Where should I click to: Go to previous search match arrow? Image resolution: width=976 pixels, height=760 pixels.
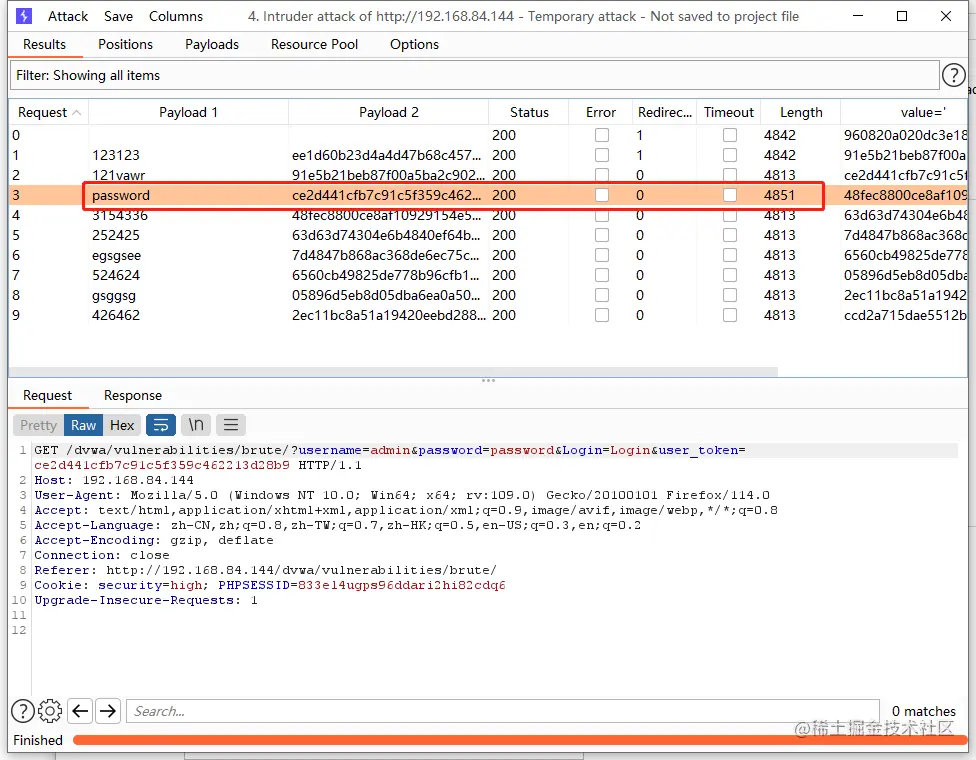click(80, 711)
